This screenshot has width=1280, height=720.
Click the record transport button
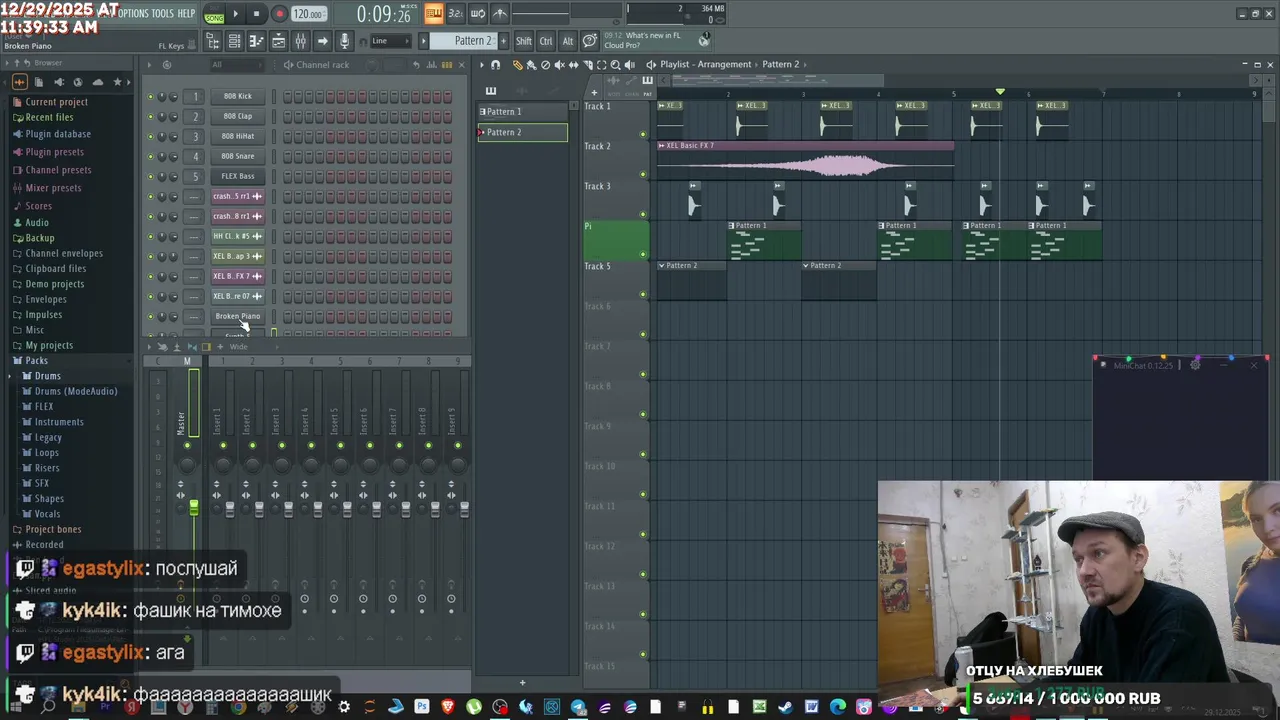[279, 14]
